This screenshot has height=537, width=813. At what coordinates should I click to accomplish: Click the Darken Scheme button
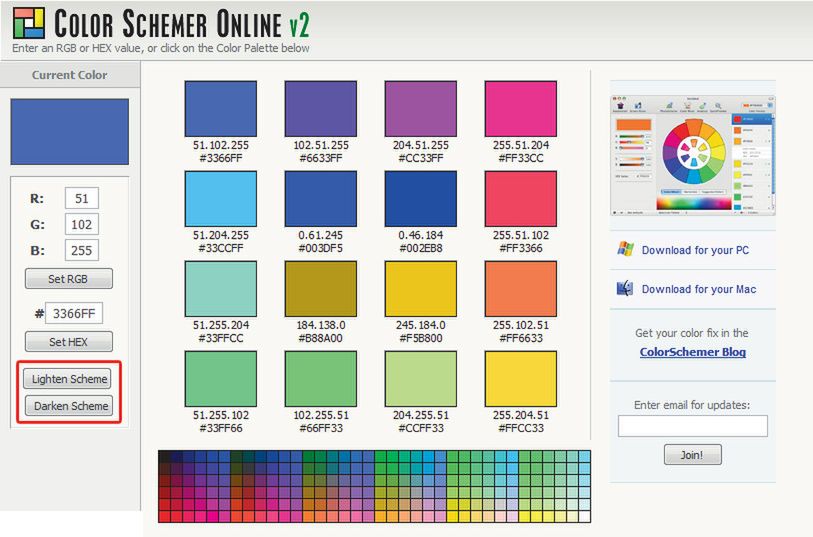click(x=68, y=406)
